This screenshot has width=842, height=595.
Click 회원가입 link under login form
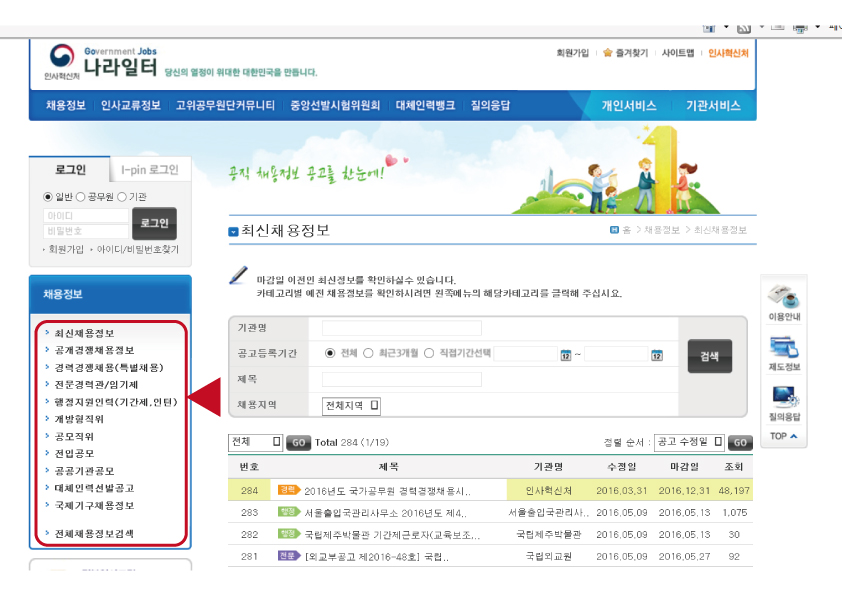tap(66, 249)
